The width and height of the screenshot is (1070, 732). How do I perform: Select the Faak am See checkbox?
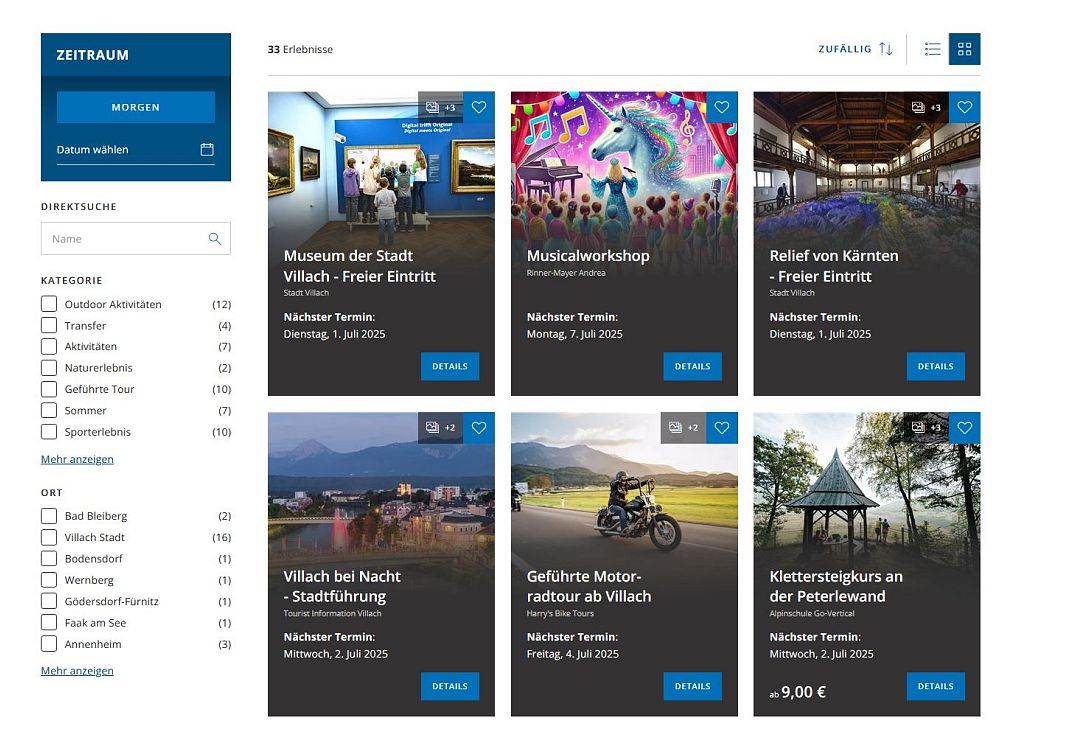click(49, 623)
